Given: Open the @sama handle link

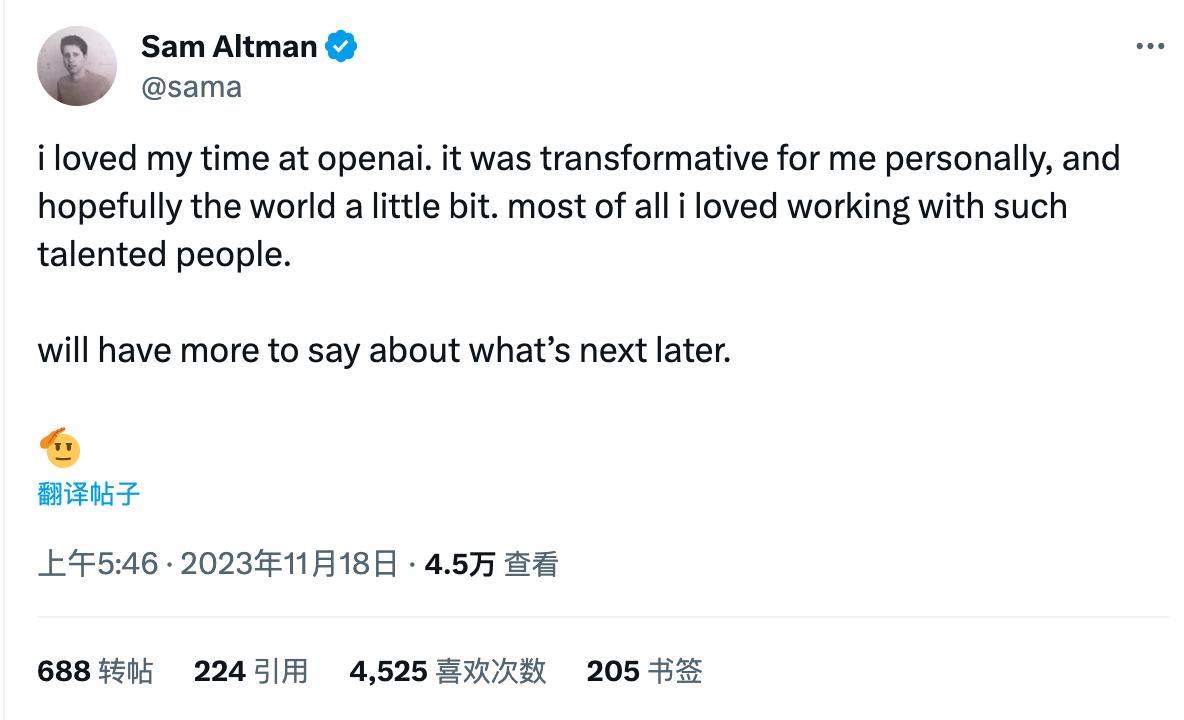Looking at the screenshot, I should point(191,87).
